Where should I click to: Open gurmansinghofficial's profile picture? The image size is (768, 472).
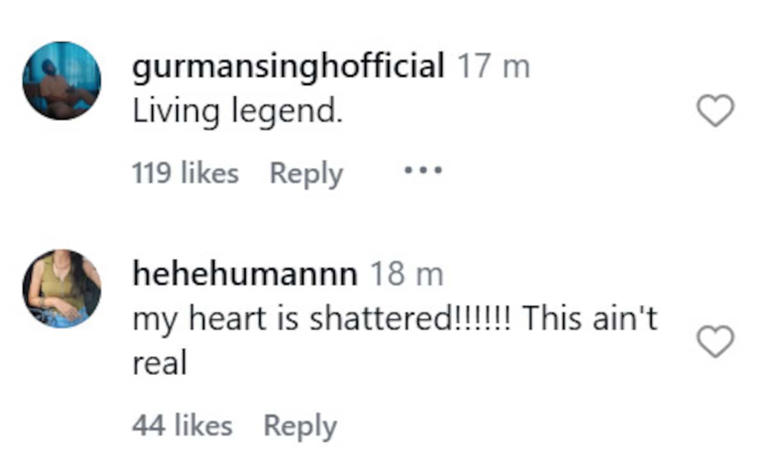tap(62, 81)
